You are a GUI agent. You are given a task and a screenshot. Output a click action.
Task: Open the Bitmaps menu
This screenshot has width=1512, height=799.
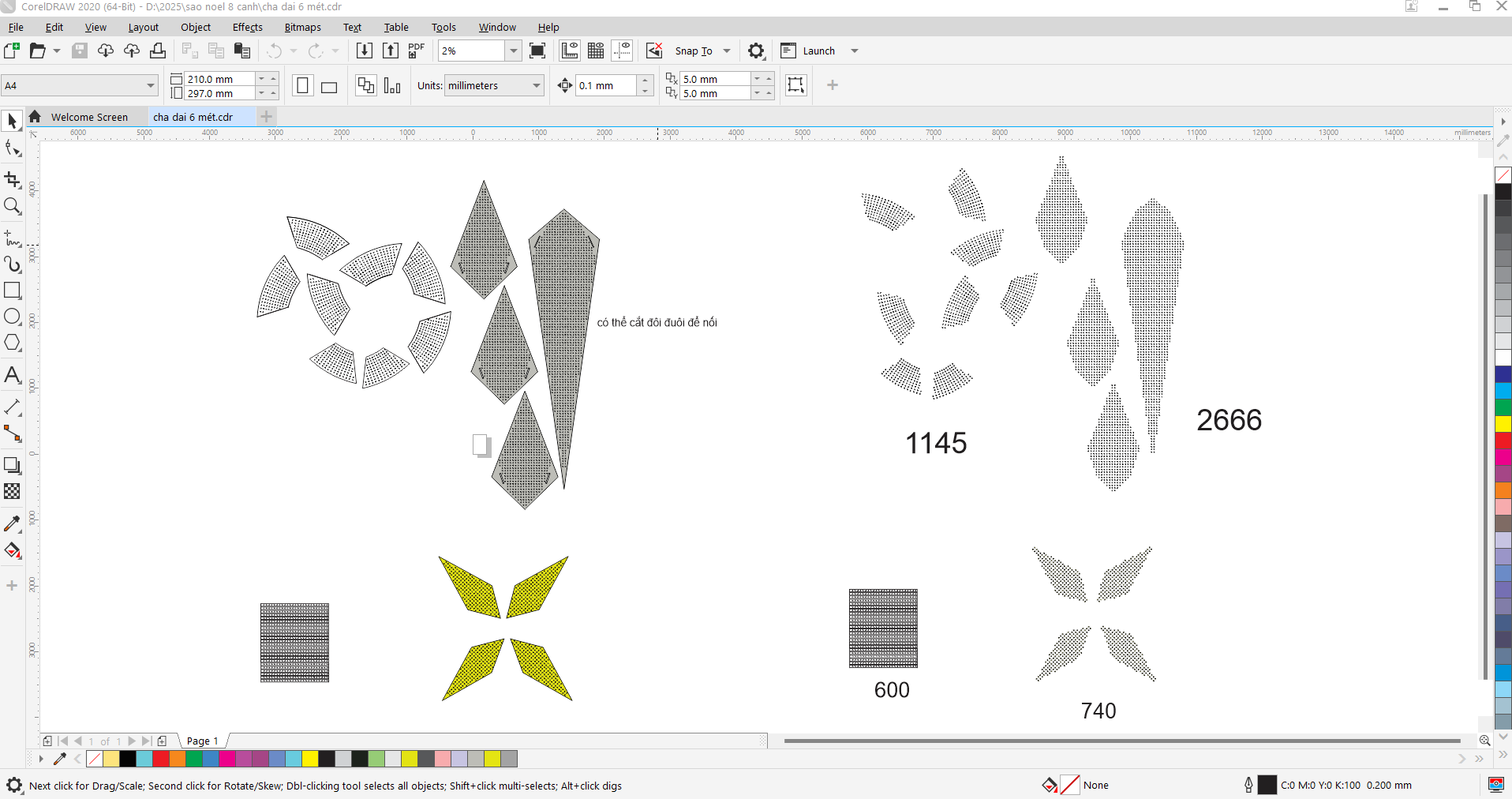pyautogui.click(x=302, y=27)
